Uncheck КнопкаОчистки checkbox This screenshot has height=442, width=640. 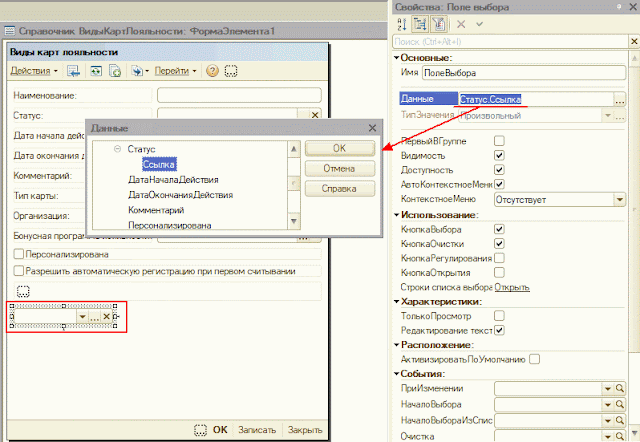click(499, 244)
